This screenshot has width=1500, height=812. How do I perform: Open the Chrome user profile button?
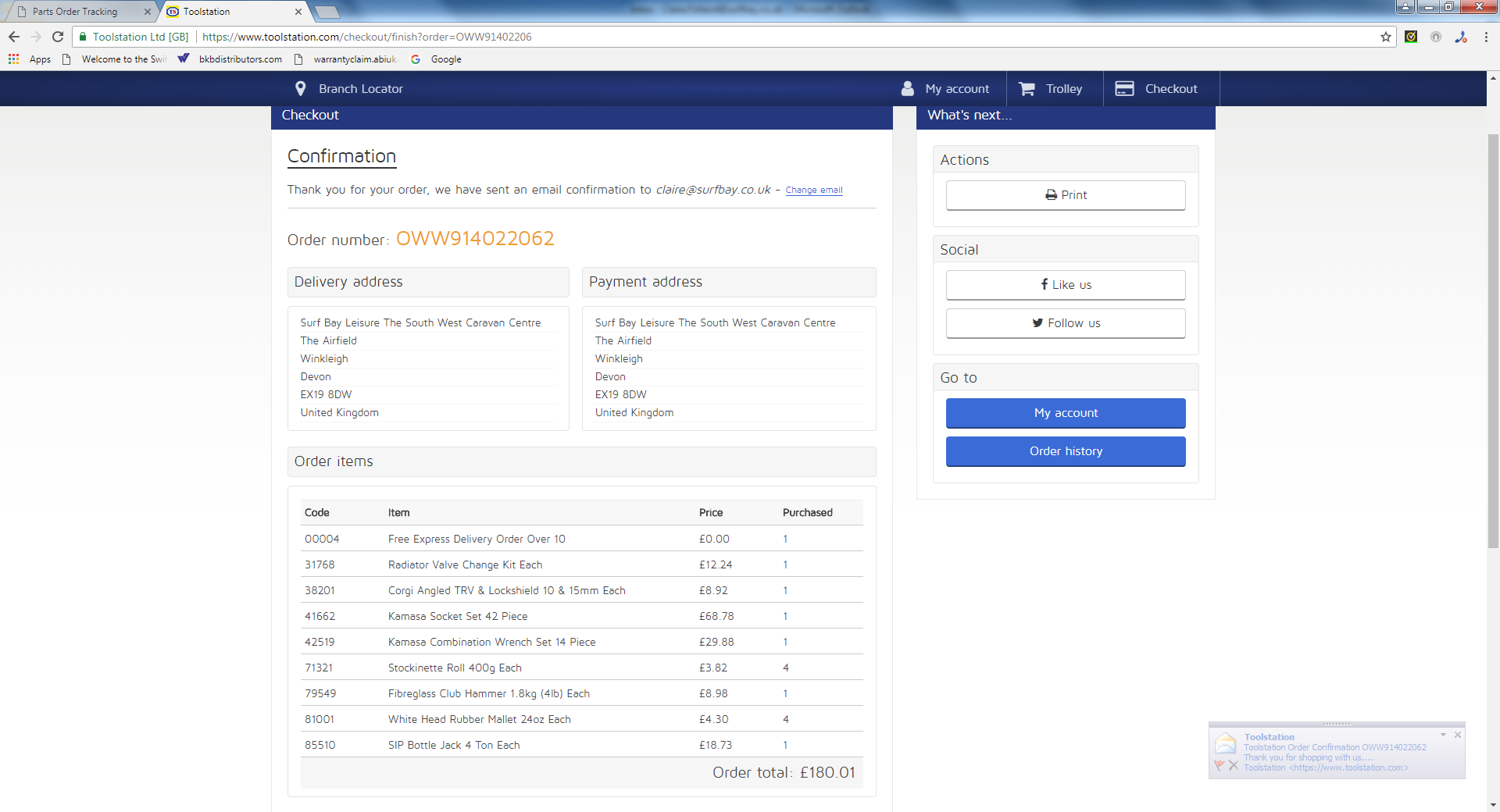click(1405, 7)
